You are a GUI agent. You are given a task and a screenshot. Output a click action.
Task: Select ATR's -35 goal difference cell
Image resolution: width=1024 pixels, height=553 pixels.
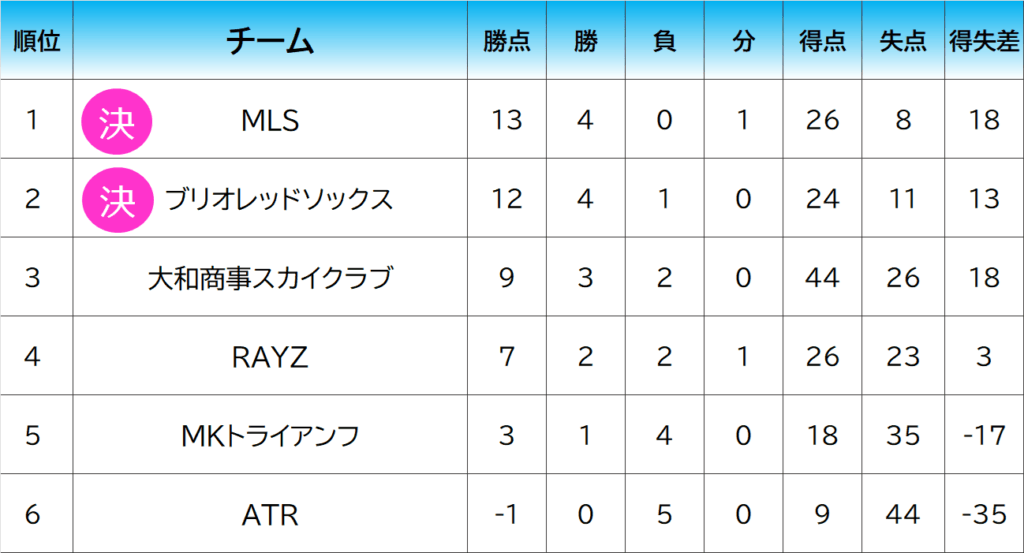click(x=984, y=515)
